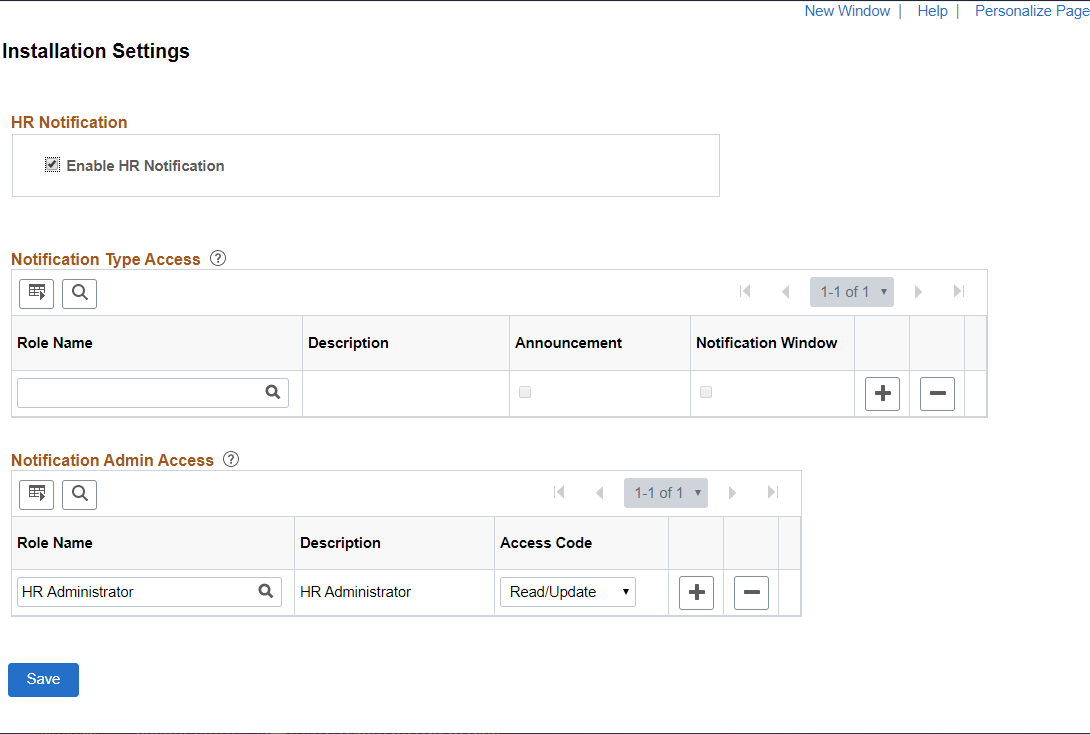Toggle Announcement checkbox in Type Access row
Viewport: 1090px width, 734px height.
pos(525,392)
